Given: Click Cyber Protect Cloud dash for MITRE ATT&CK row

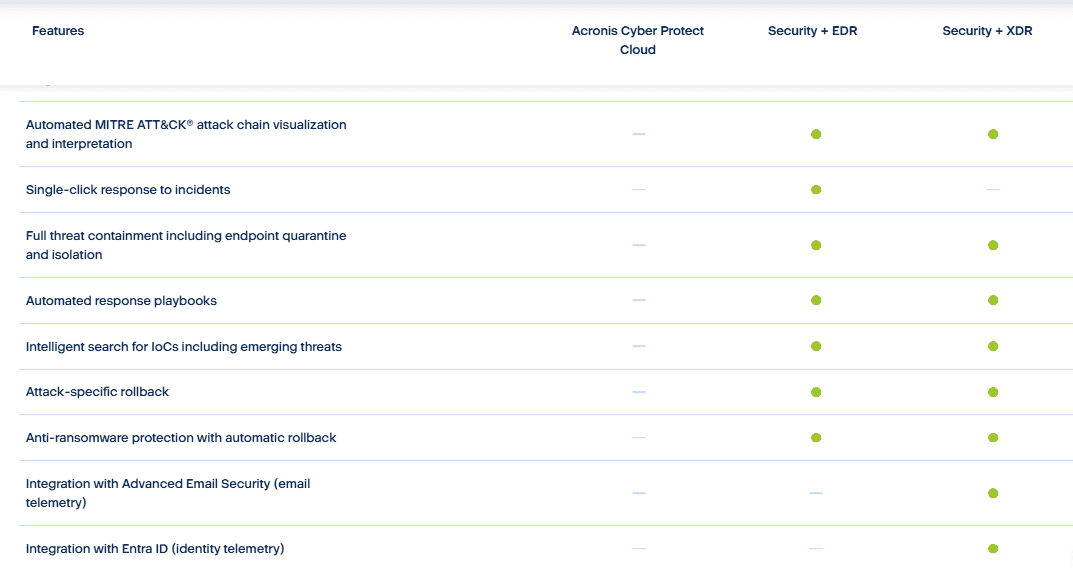Looking at the screenshot, I should [x=639, y=134].
